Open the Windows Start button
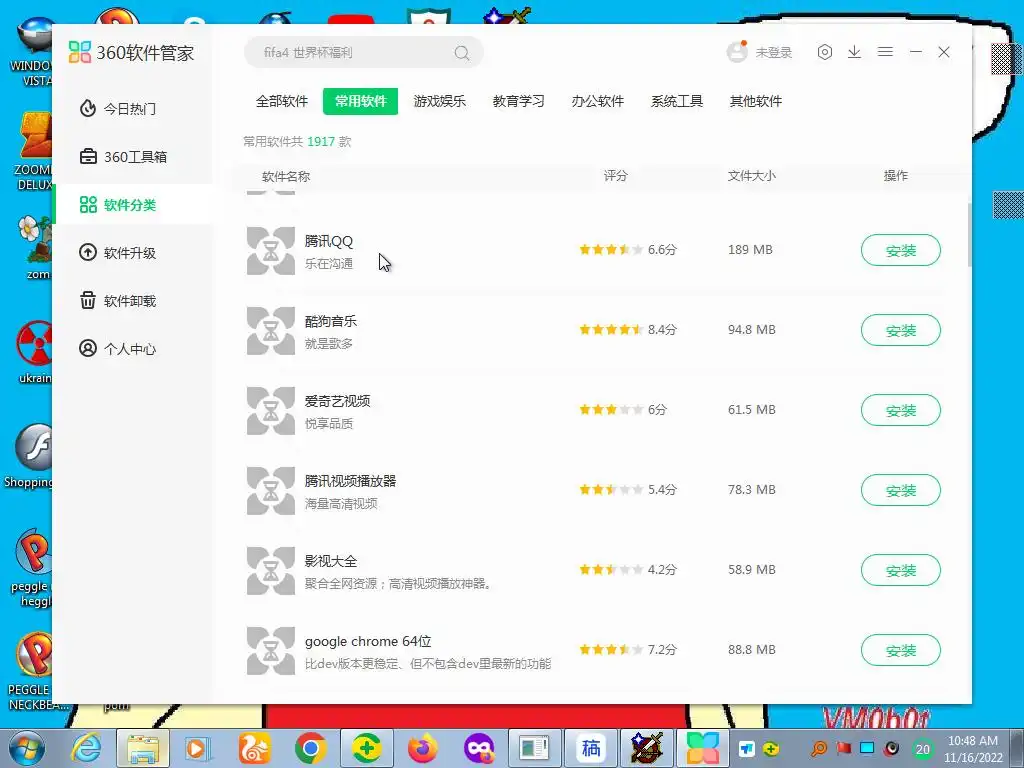This screenshot has width=1024, height=768. pos(25,749)
